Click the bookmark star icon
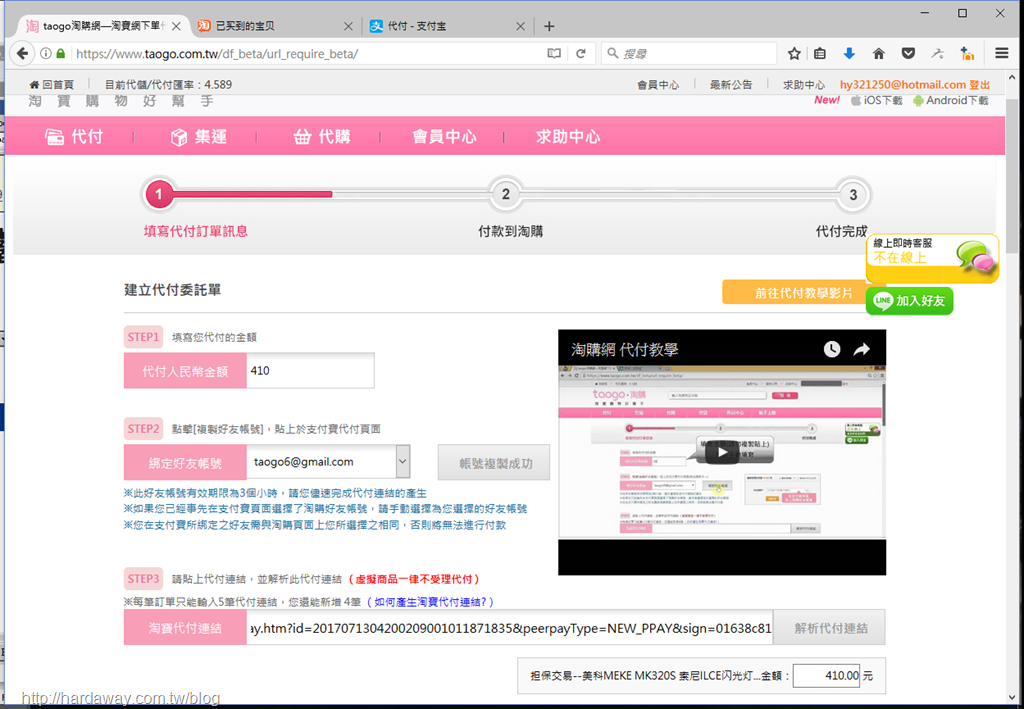Screen dimensions: 1024x709 pos(794,54)
